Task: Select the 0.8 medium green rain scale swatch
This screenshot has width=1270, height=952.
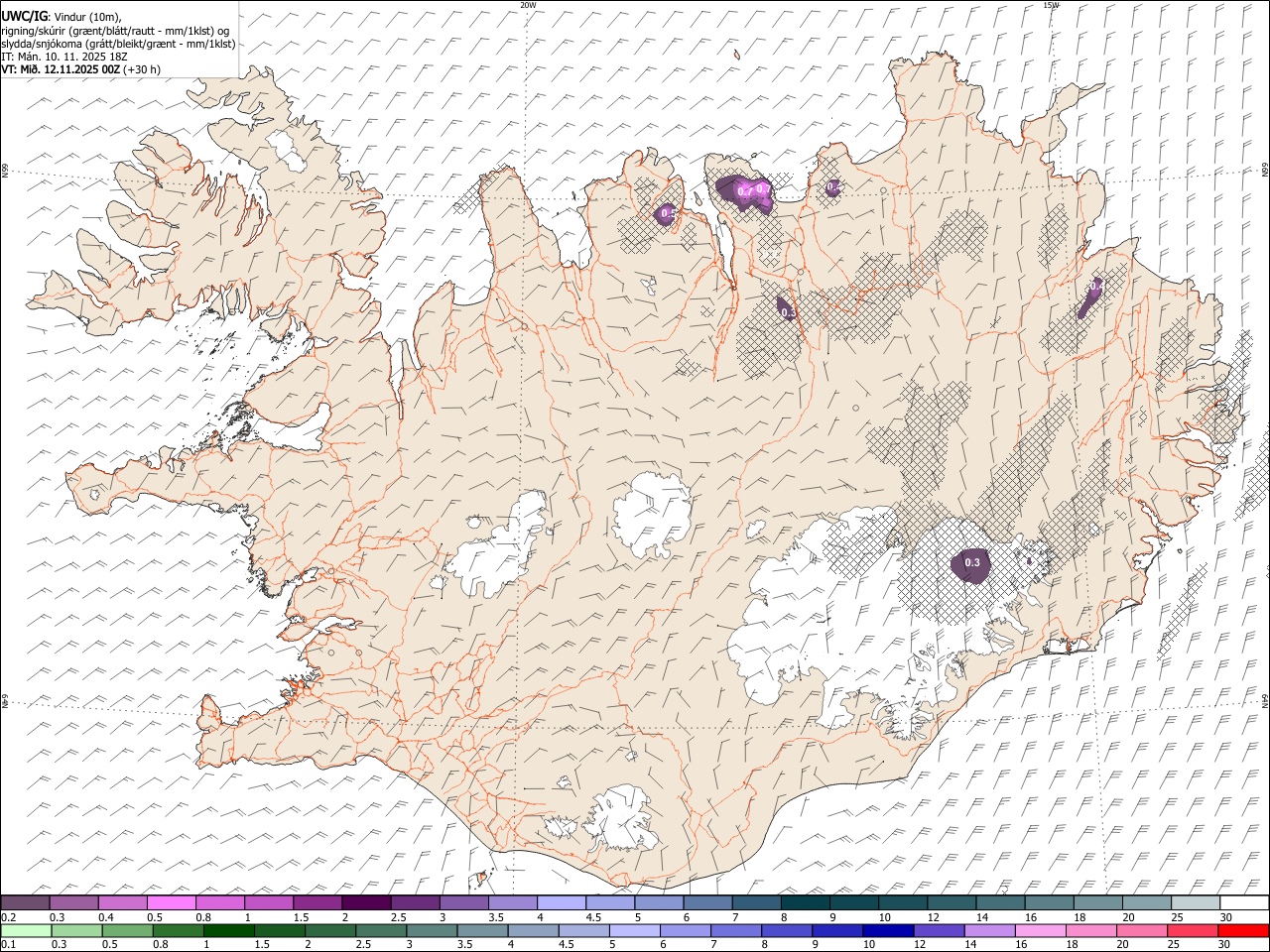Action: pyautogui.click(x=178, y=930)
